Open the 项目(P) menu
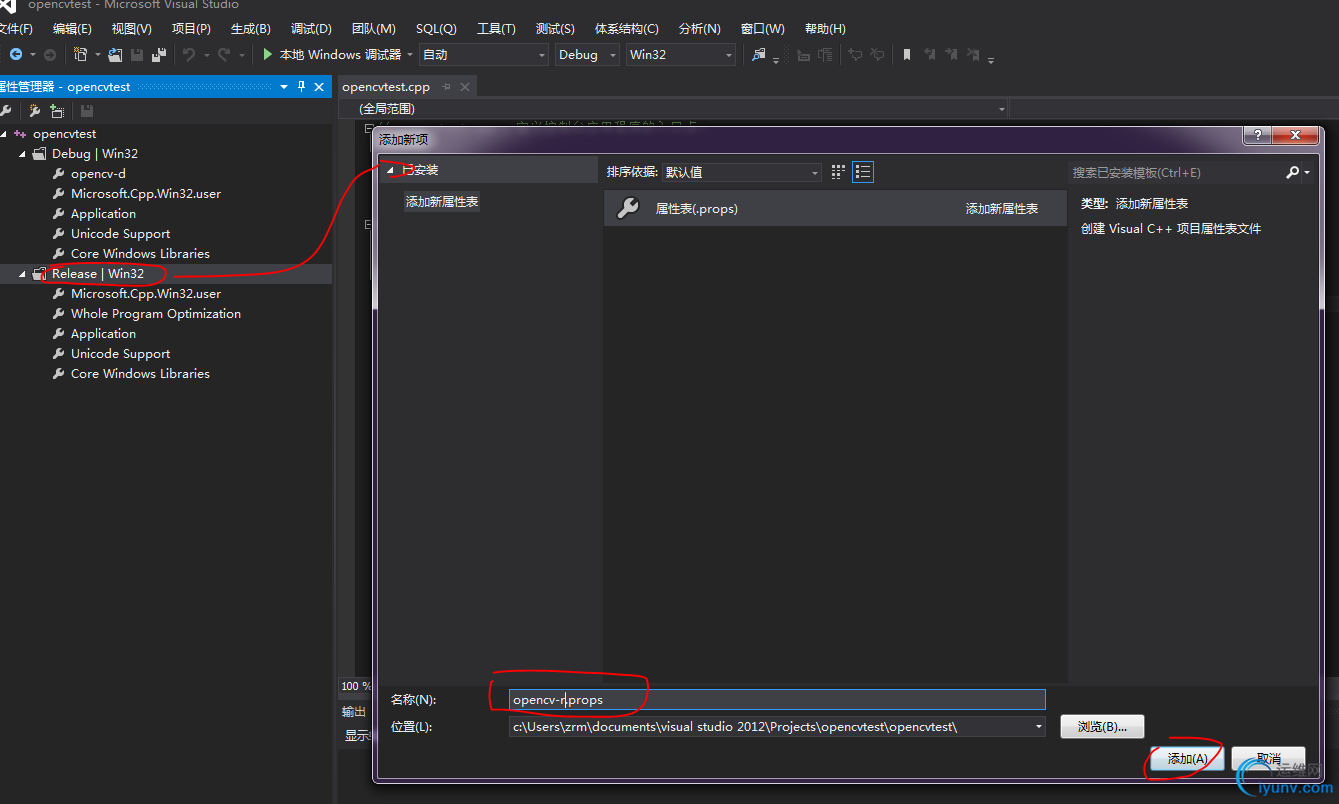This screenshot has height=804, width=1339. pyautogui.click(x=191, y=29)
